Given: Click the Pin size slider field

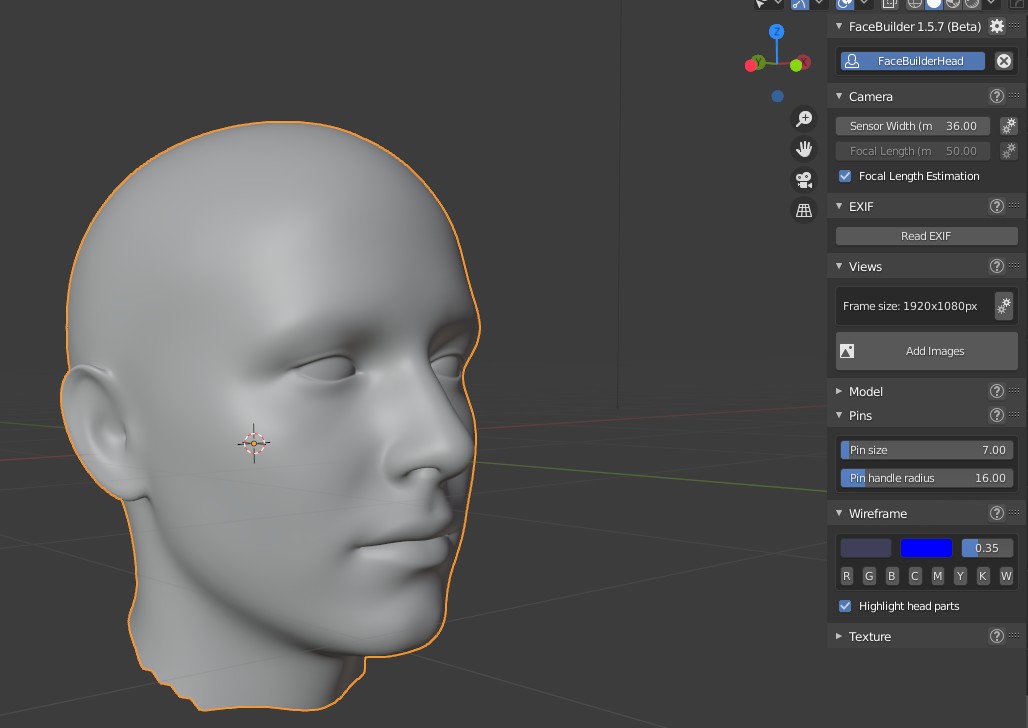Looking at the screenshot, I should pos(926,450).
